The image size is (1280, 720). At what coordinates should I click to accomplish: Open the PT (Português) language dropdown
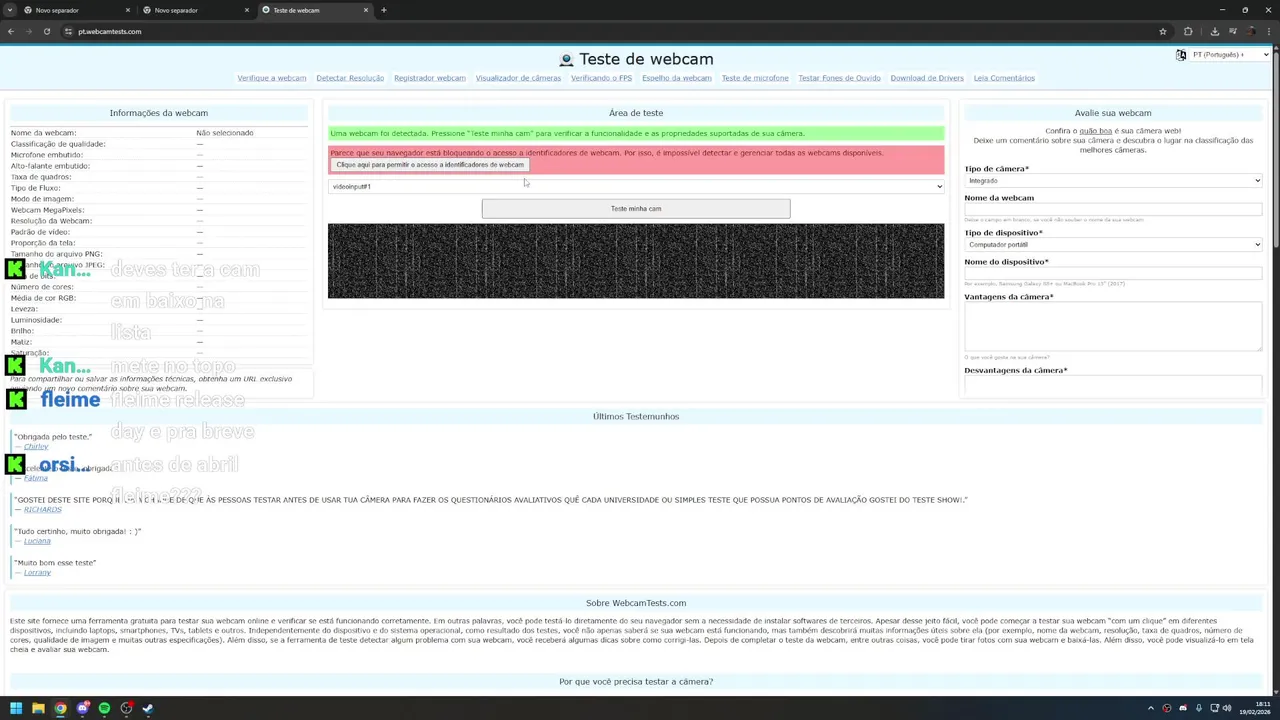point(1230,55)
